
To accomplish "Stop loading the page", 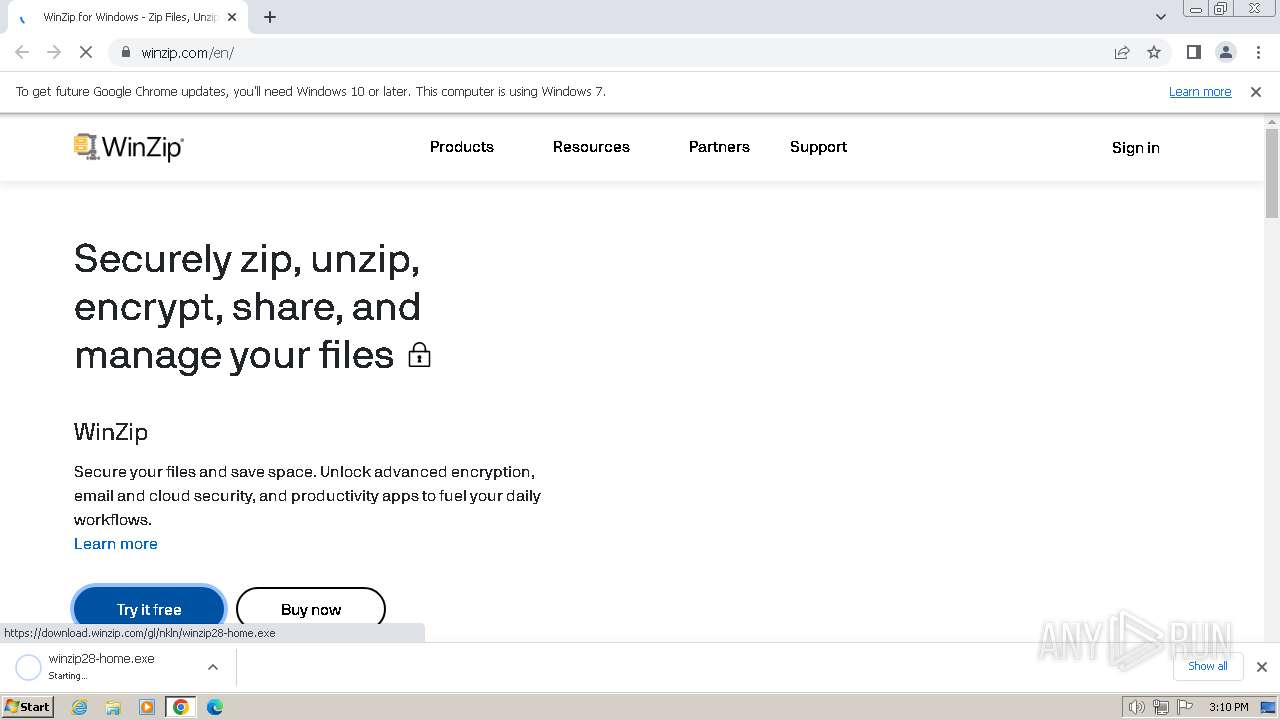I will click(86, 52).
